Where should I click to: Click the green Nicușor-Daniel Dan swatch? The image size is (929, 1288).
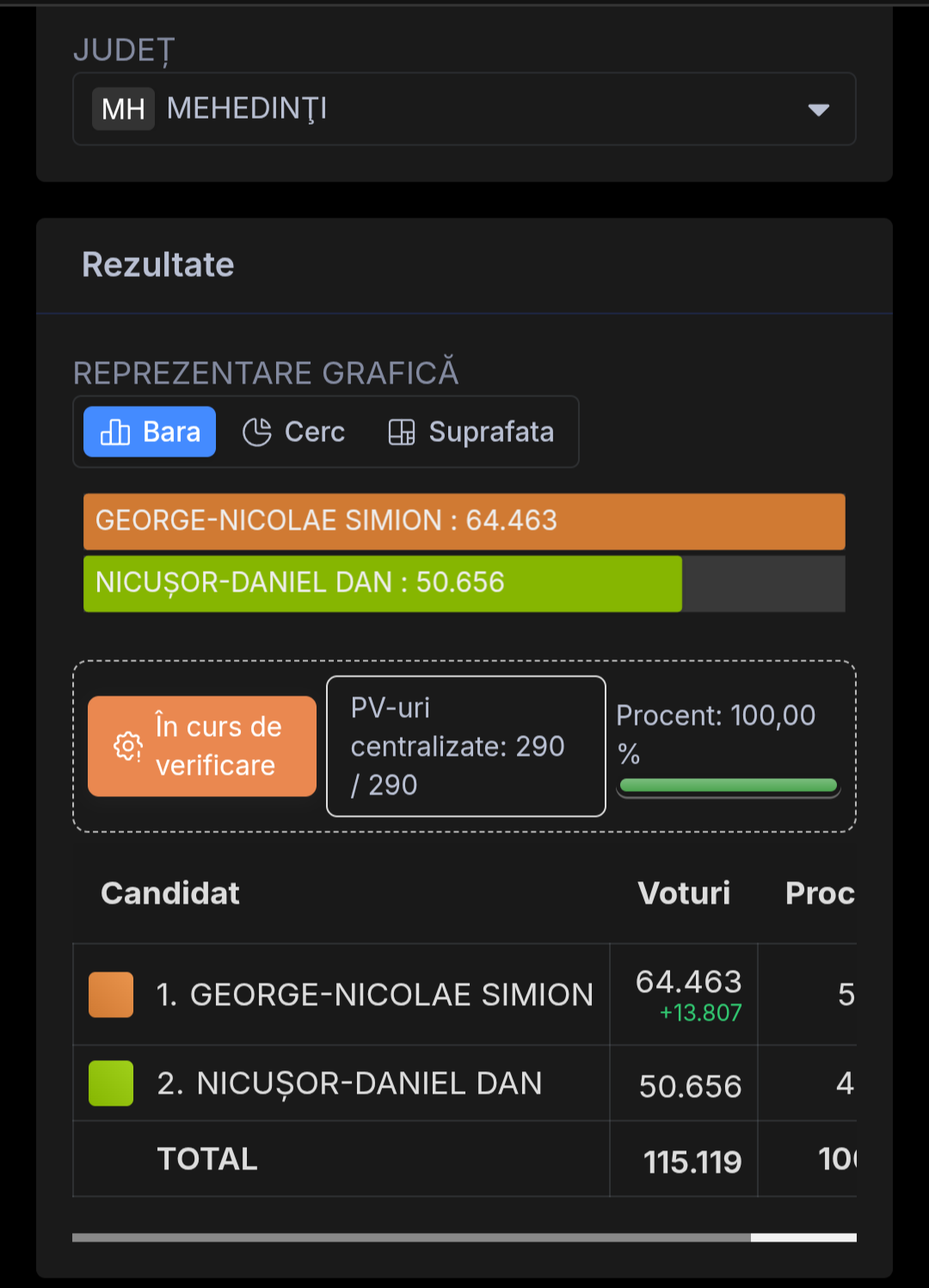tap(111, 1083)
